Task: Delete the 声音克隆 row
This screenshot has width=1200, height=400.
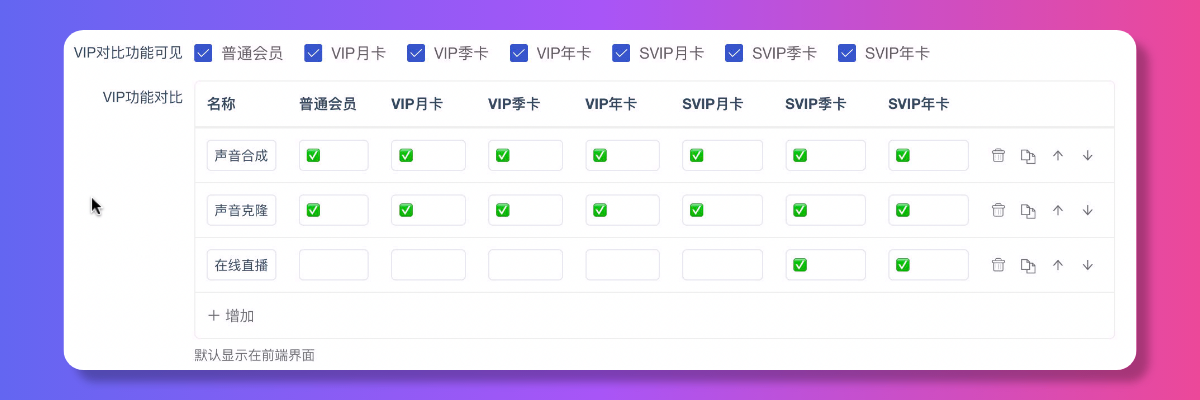Action: (x=997, y=210)
